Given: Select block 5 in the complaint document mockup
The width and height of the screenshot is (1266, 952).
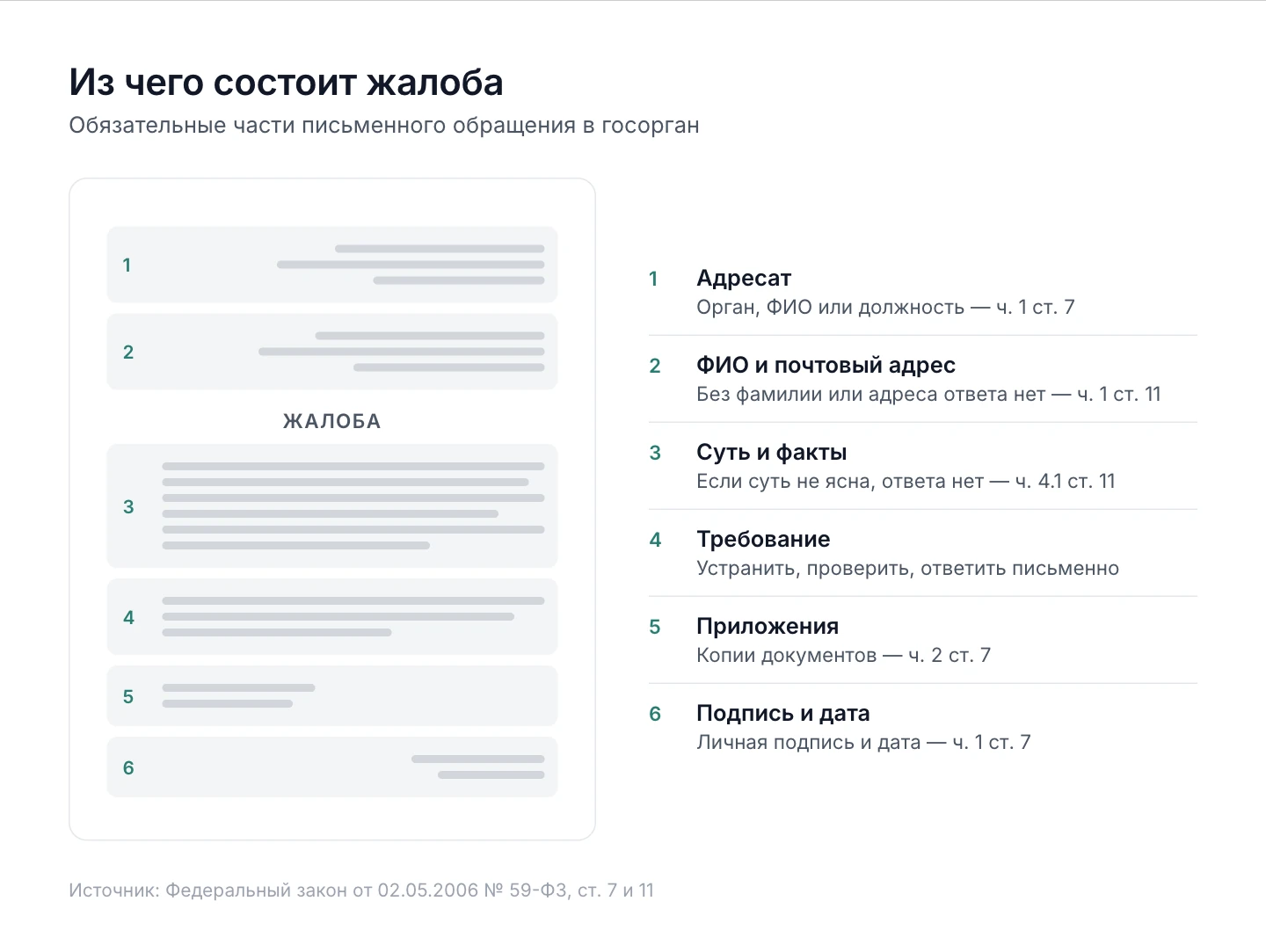Looking at the screenshot, I should coord(332,695).
